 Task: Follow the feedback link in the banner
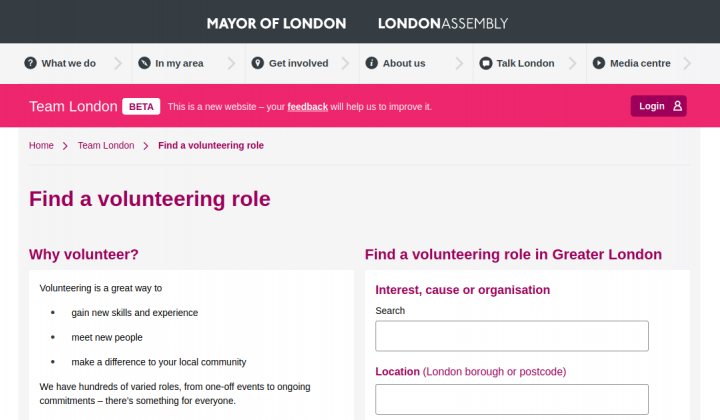click(x=308, y=107)
